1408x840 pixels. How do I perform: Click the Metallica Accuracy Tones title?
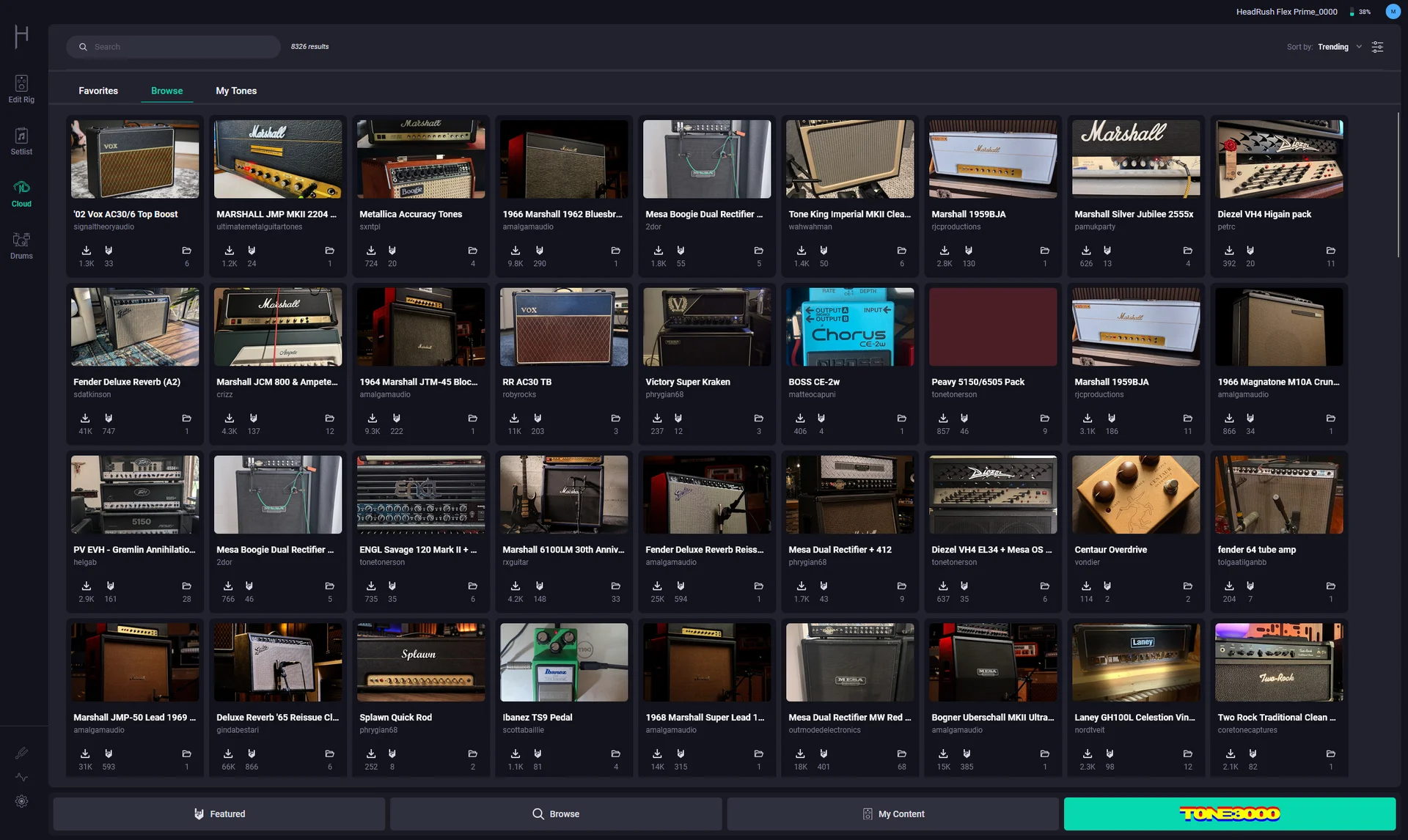(x=411, y=215)
